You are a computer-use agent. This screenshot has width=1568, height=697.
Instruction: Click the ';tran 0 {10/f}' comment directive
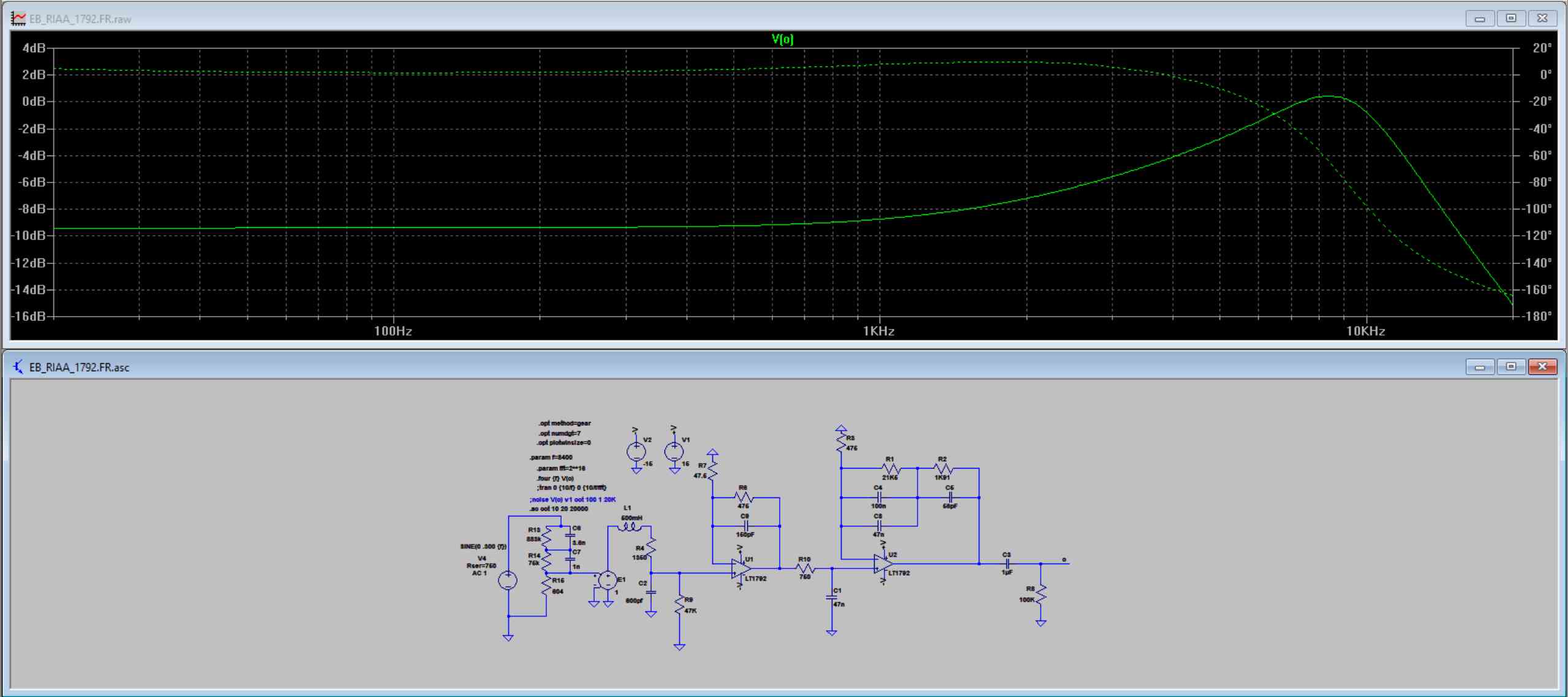click(x=571, y=488)
